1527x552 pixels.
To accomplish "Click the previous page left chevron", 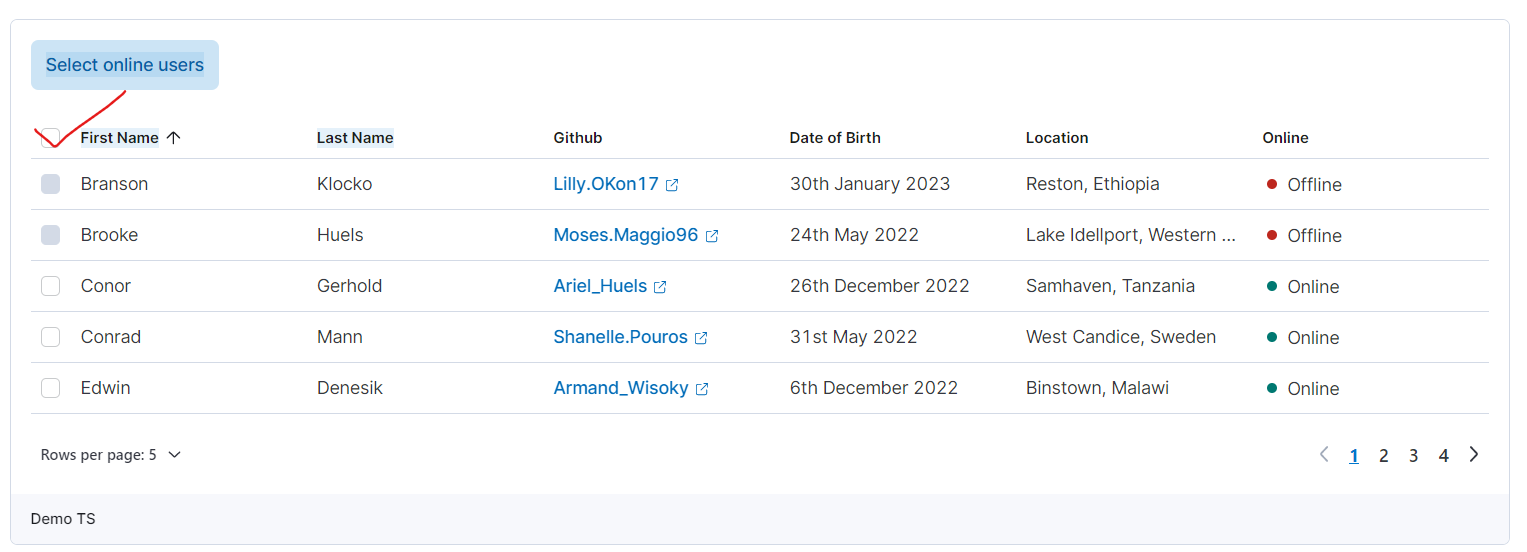I will coord(1324,455).
